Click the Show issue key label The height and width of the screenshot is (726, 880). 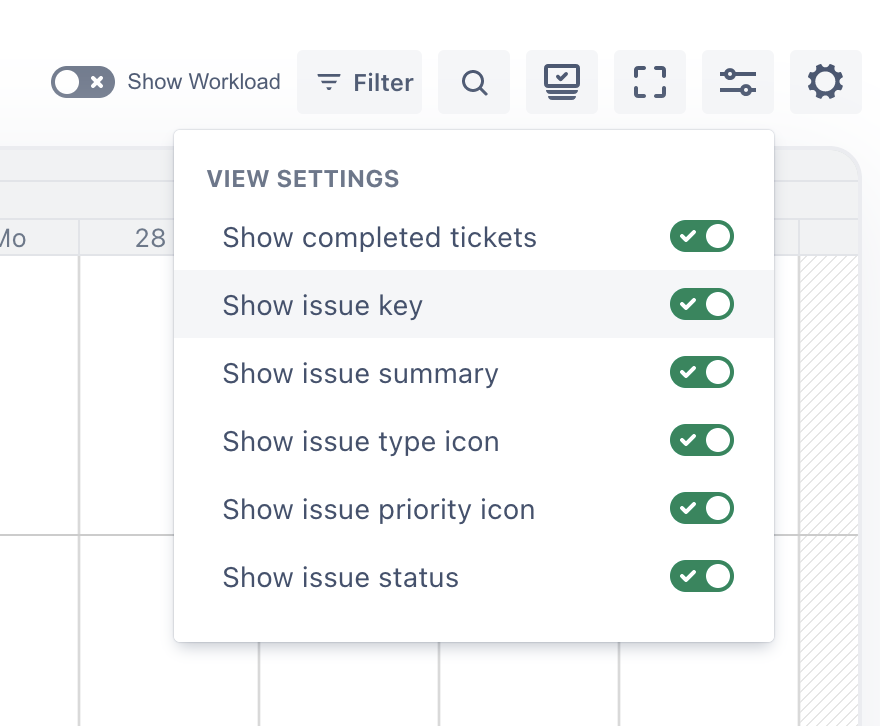[322, 305]
